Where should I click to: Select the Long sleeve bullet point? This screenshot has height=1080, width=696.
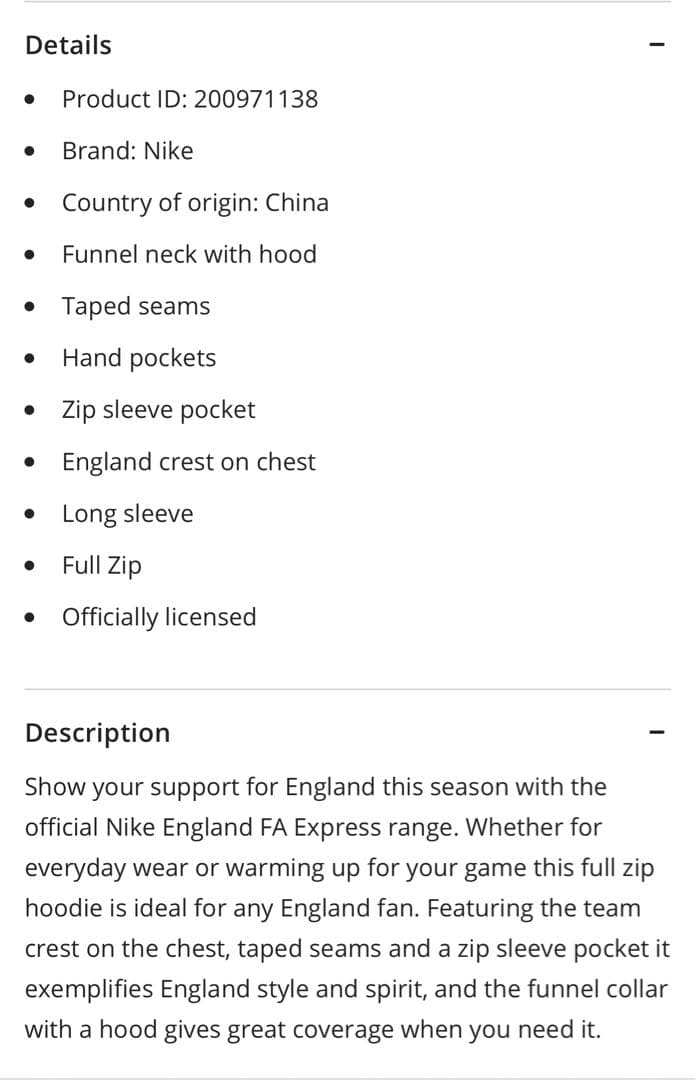[x=128, y=513]
